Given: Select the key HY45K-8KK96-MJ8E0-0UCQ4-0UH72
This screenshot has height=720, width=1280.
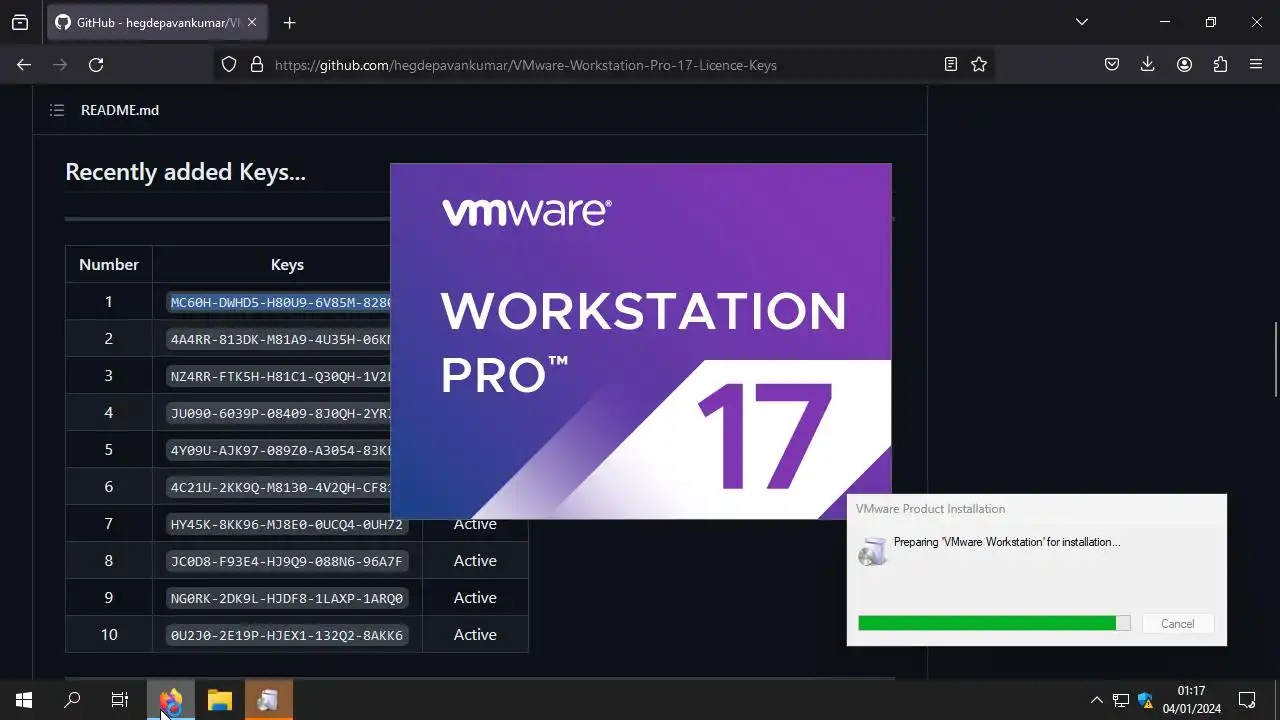Looking at the screenshot, I should pos(287,524).
